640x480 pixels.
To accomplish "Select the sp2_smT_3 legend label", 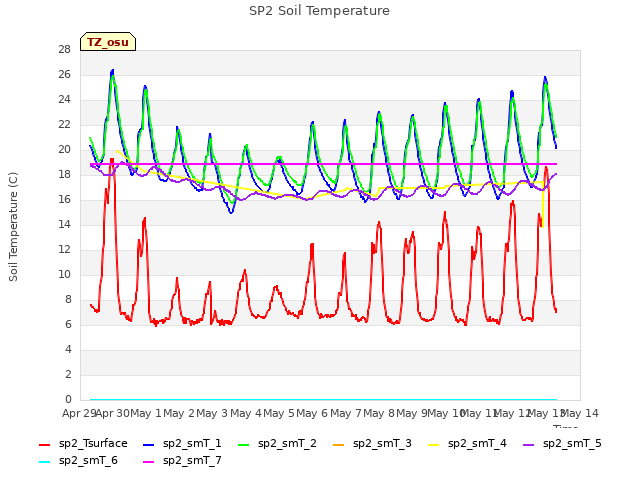I will click(382, 444).
